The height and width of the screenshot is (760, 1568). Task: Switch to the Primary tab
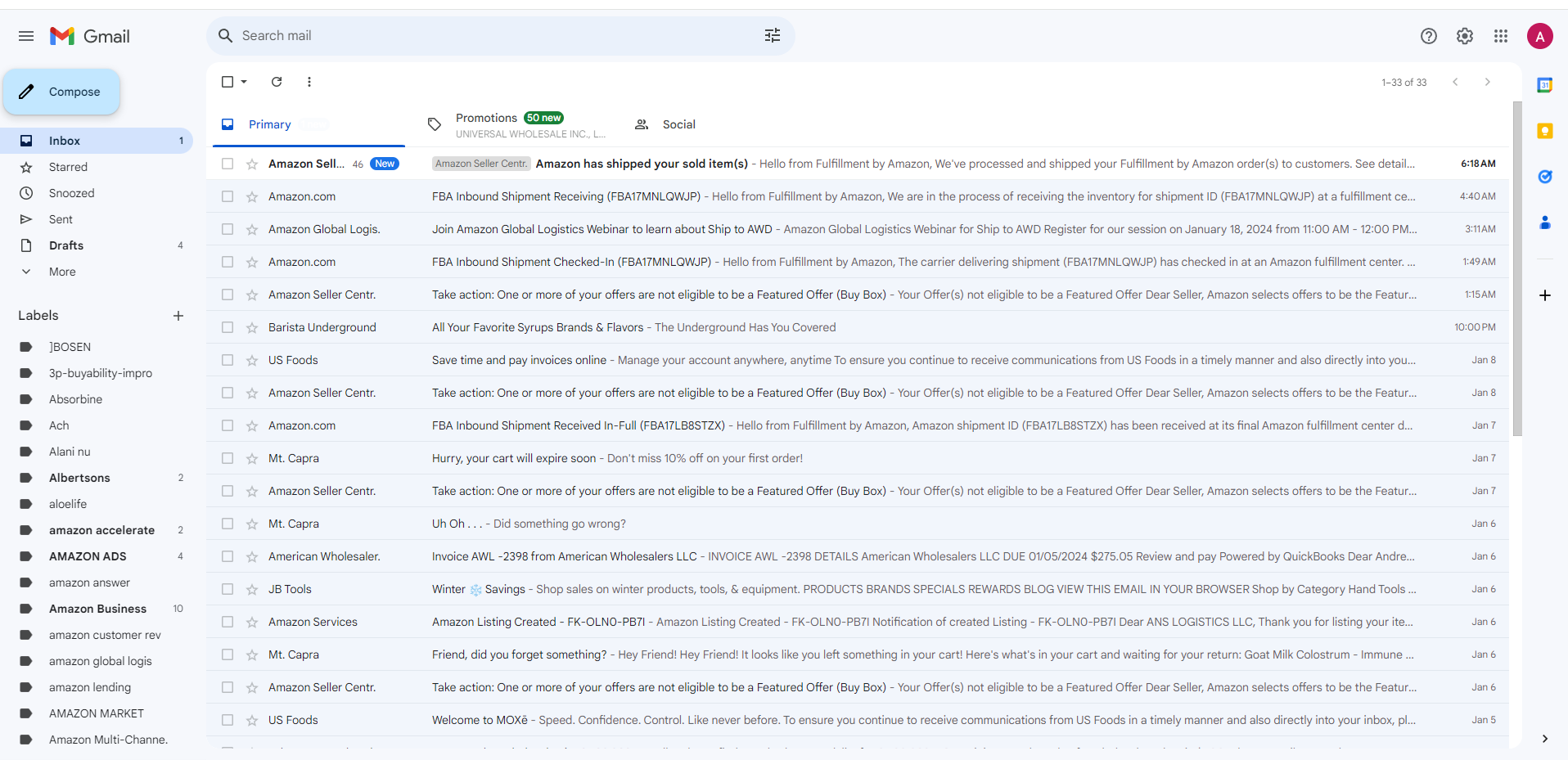point(309,124)
